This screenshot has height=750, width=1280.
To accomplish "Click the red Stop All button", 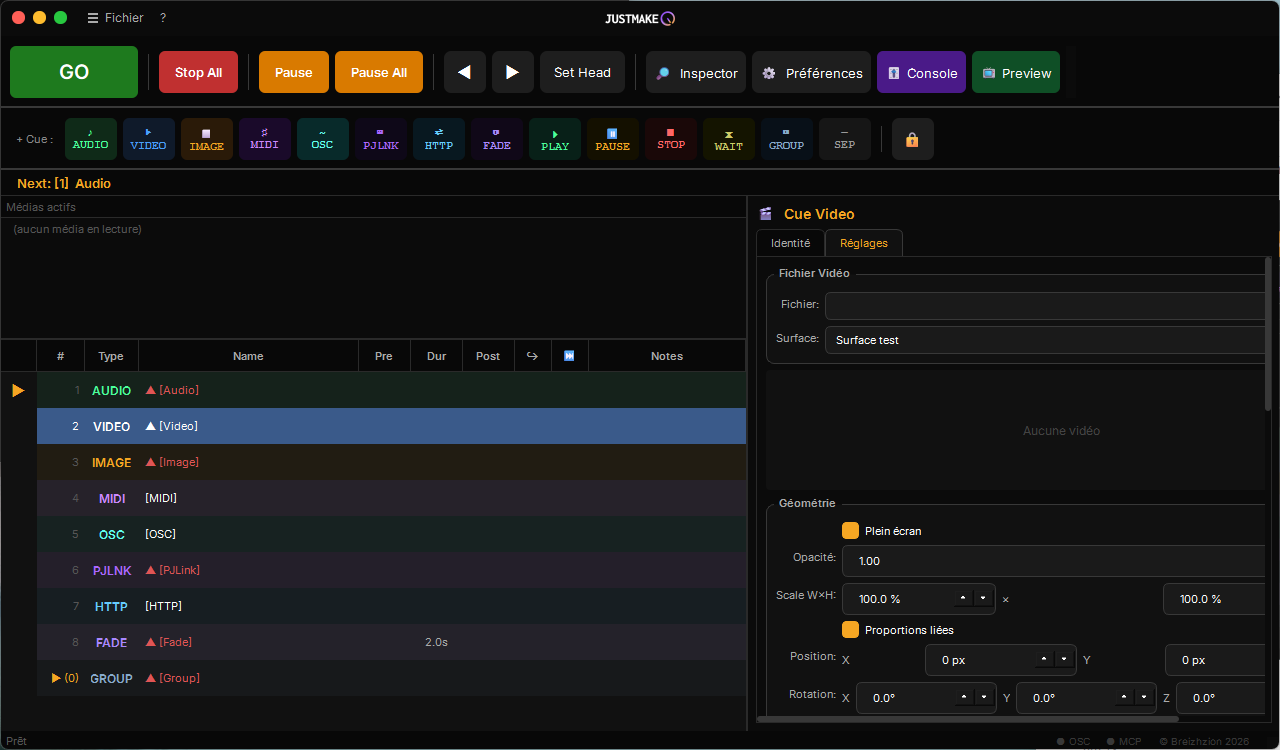I will coord(198,72).
